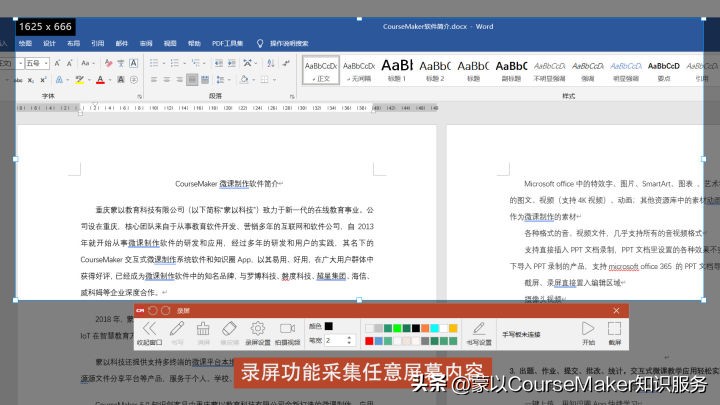
Task: Toggle character shading
Action: [x=121, y=80]
